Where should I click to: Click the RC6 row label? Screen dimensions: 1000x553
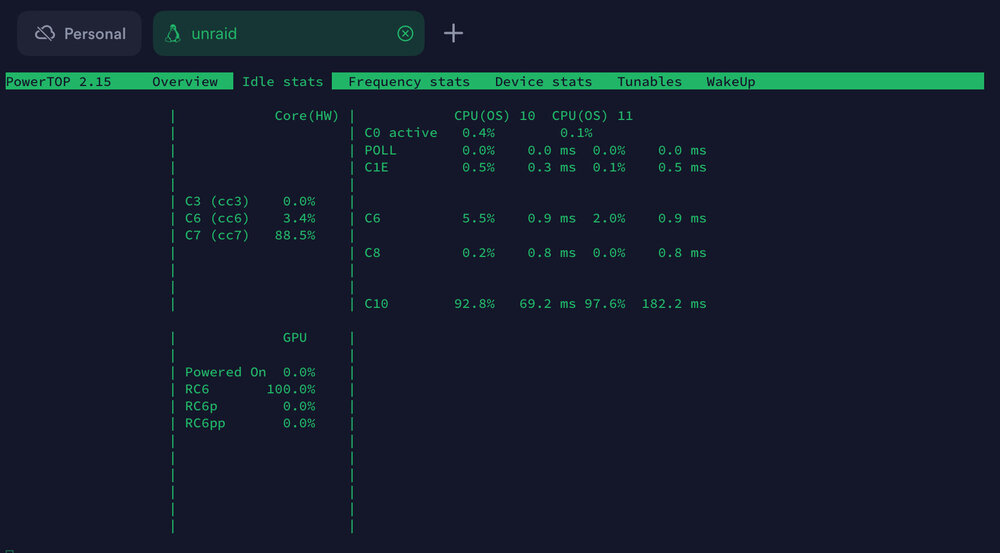point(197,389)
